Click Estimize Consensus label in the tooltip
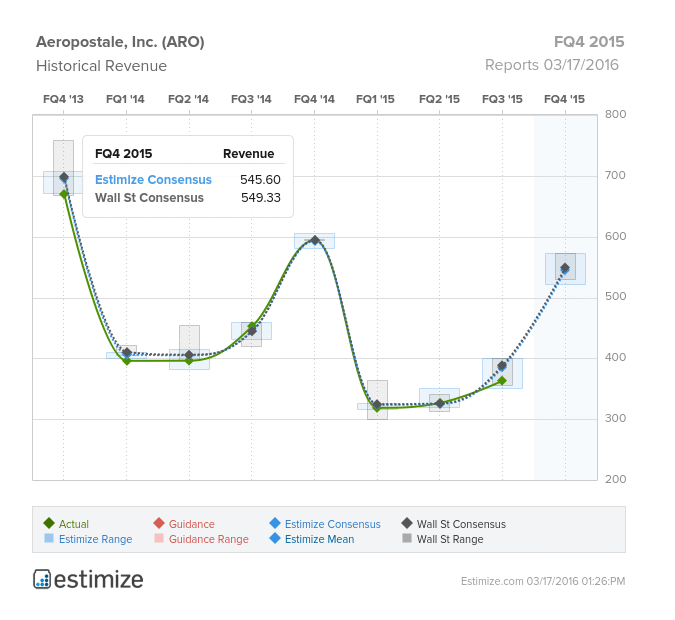 coord(153,180)
